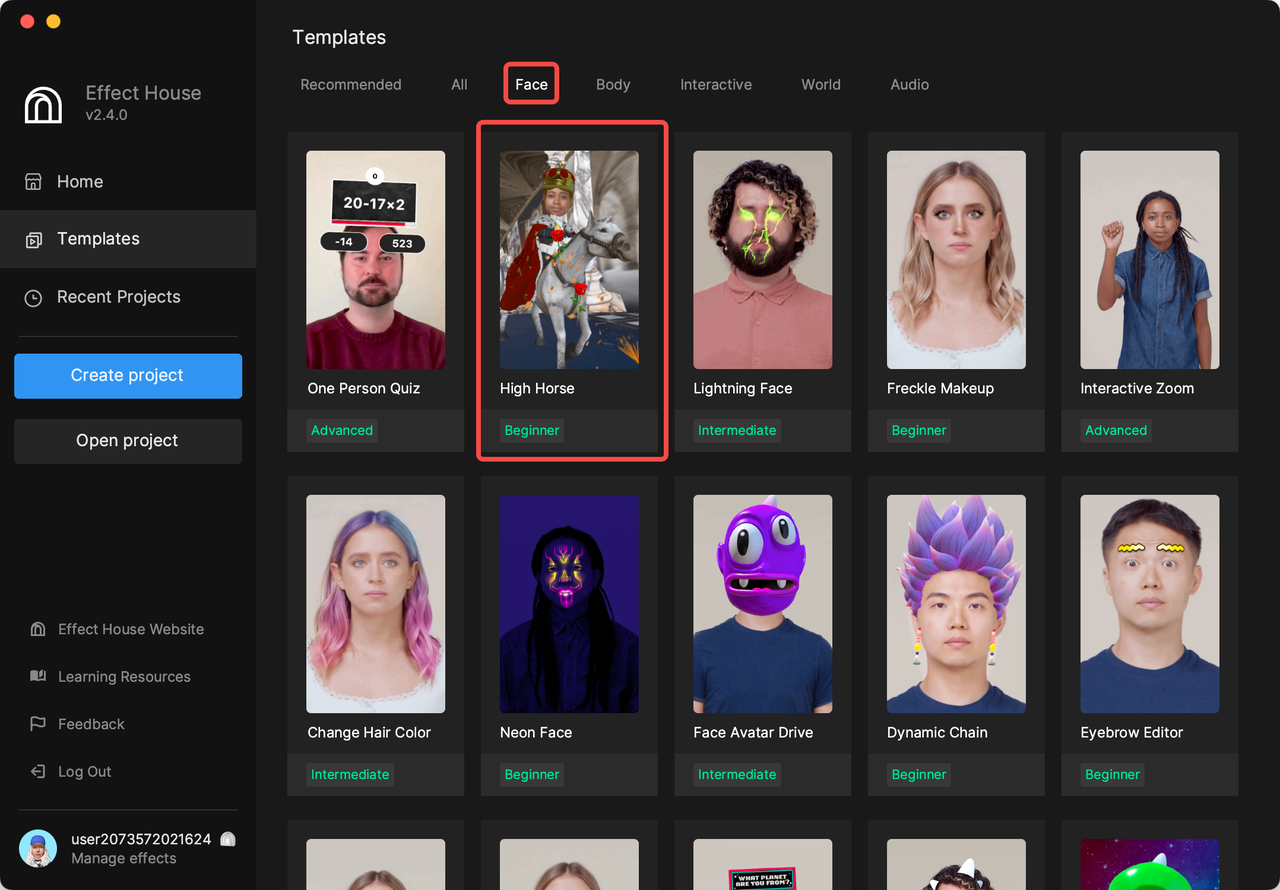Open the Recommended templates tab
This screenshot has height=890, width=1280.
point(351,85)
